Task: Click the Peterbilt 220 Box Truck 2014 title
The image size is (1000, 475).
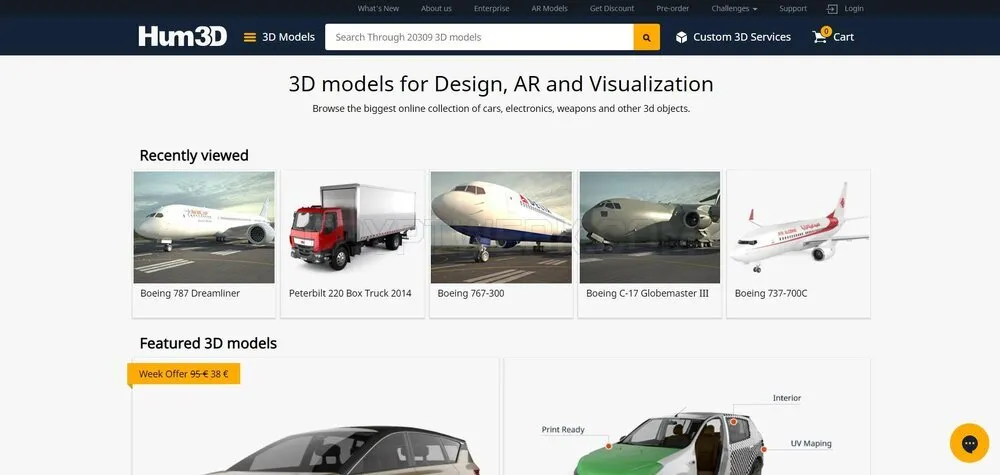Action: coord(350,293)
